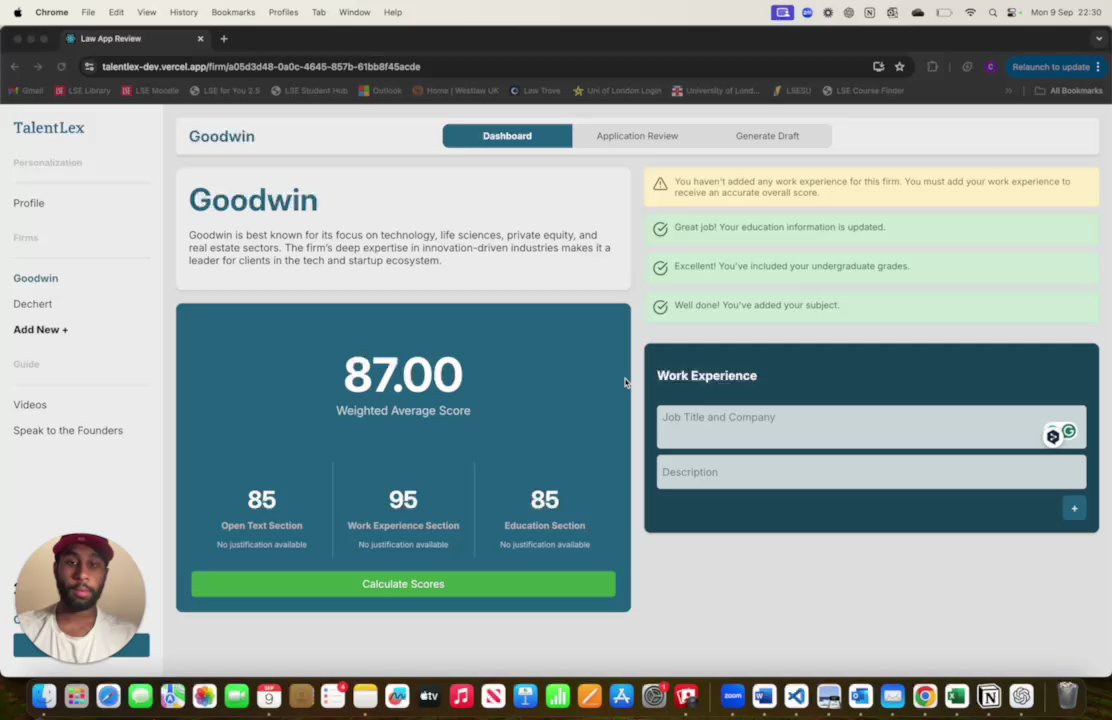This screenshot has width=1112, height=720.
Task: Open the Chrome menu in the menu bar
Action: tap(52, 12)
